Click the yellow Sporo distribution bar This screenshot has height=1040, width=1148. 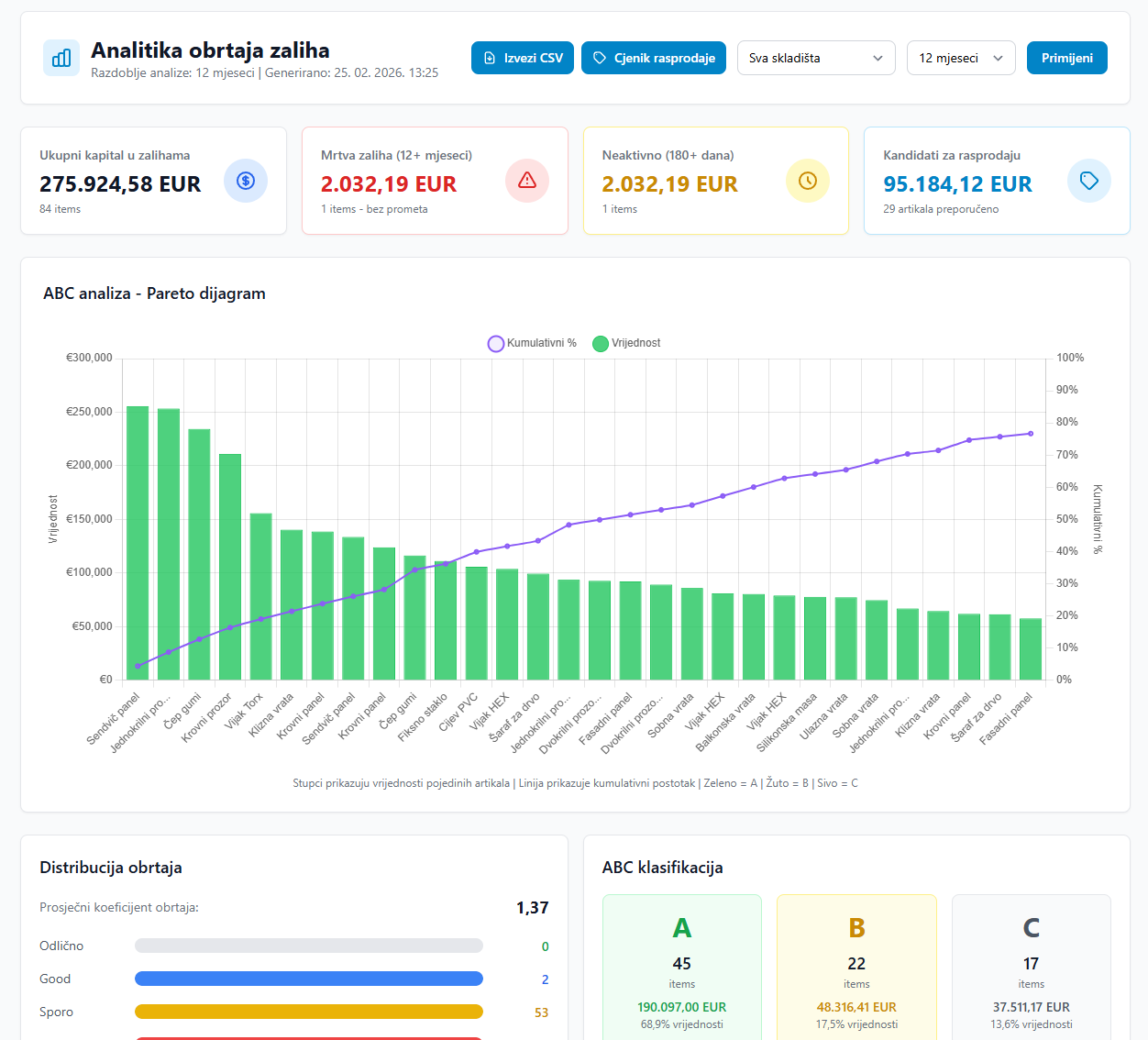tap(308, 1012)
